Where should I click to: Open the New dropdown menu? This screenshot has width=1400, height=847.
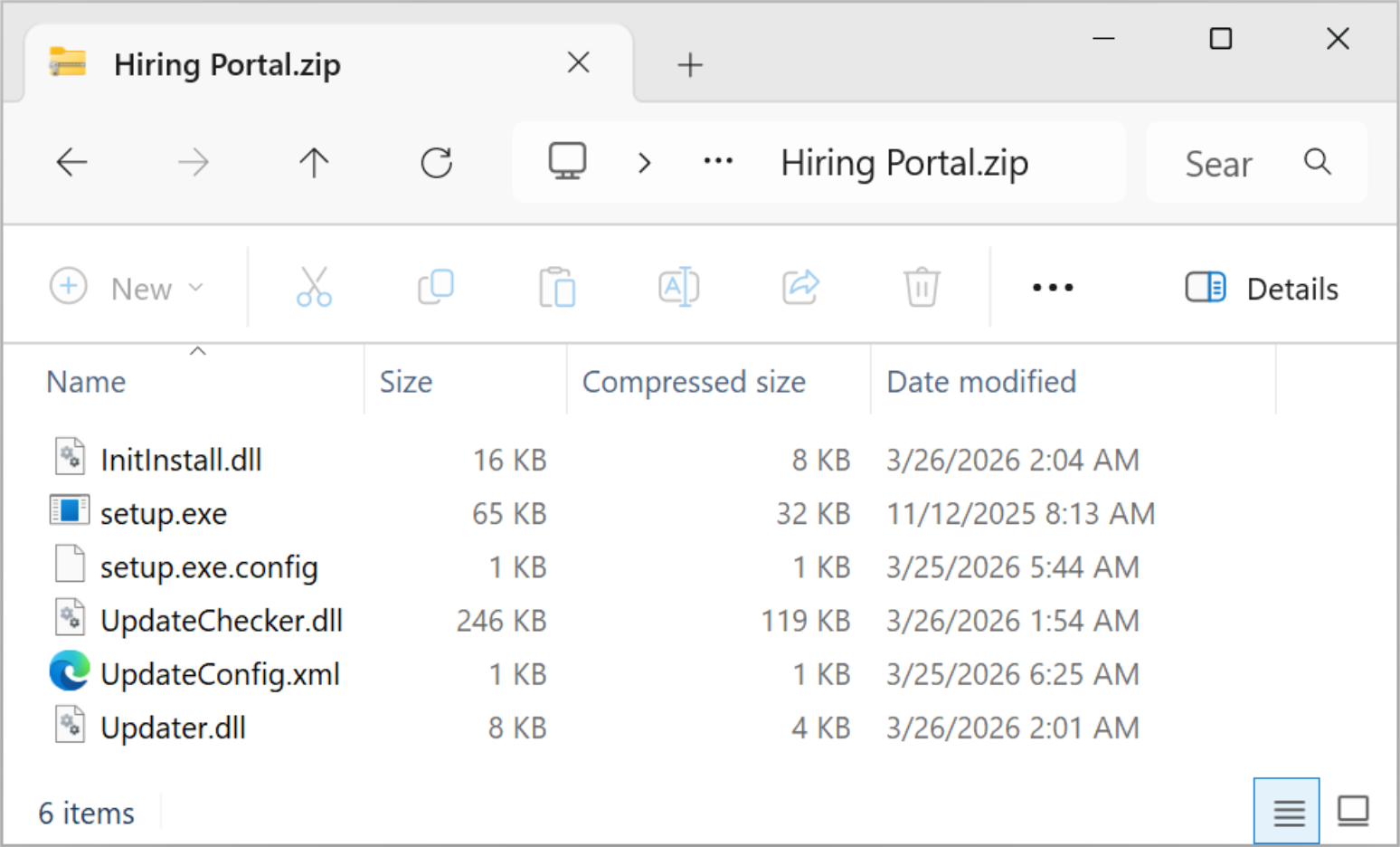click(x=128, y=288)
